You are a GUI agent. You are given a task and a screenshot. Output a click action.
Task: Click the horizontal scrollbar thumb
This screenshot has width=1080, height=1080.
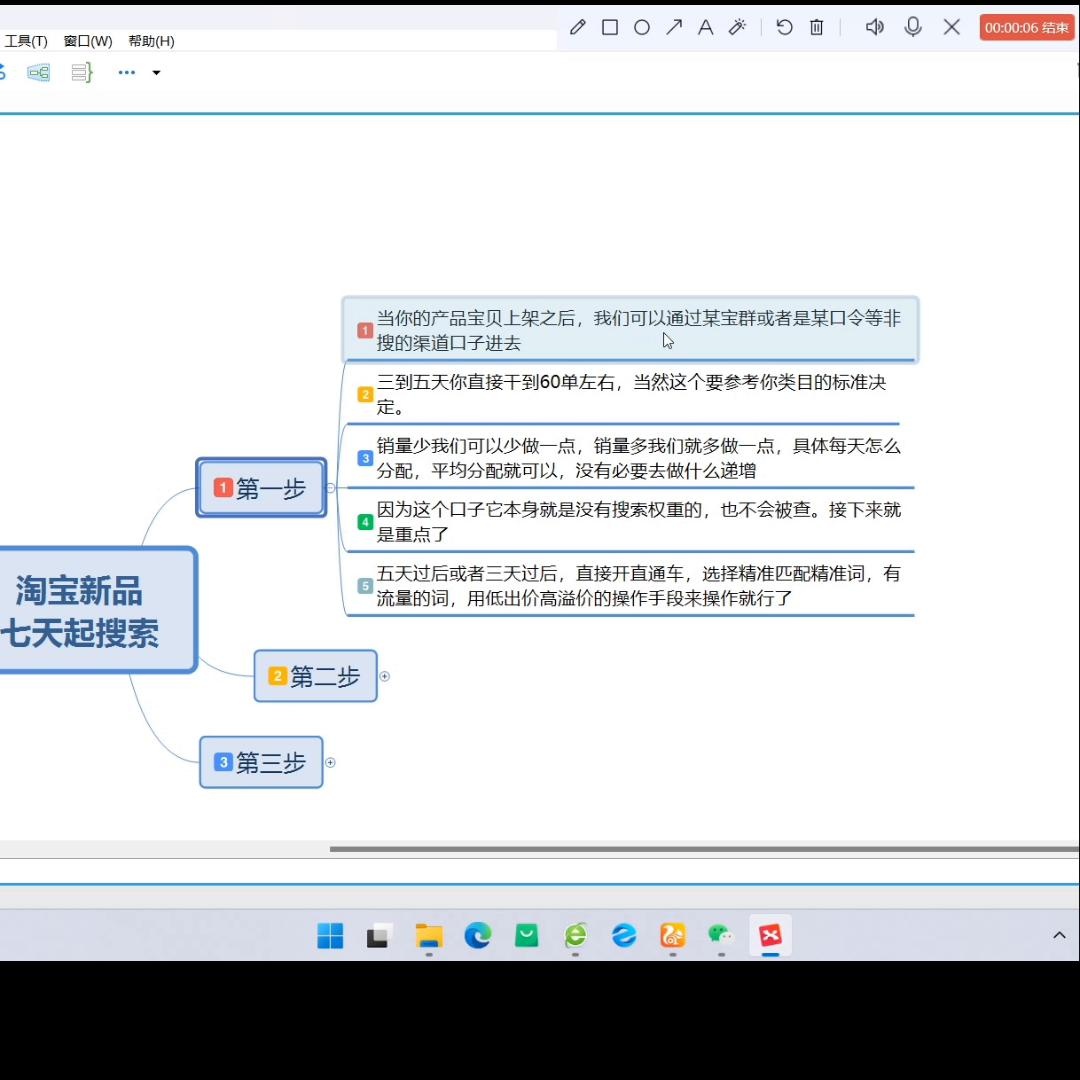[704, 849]
